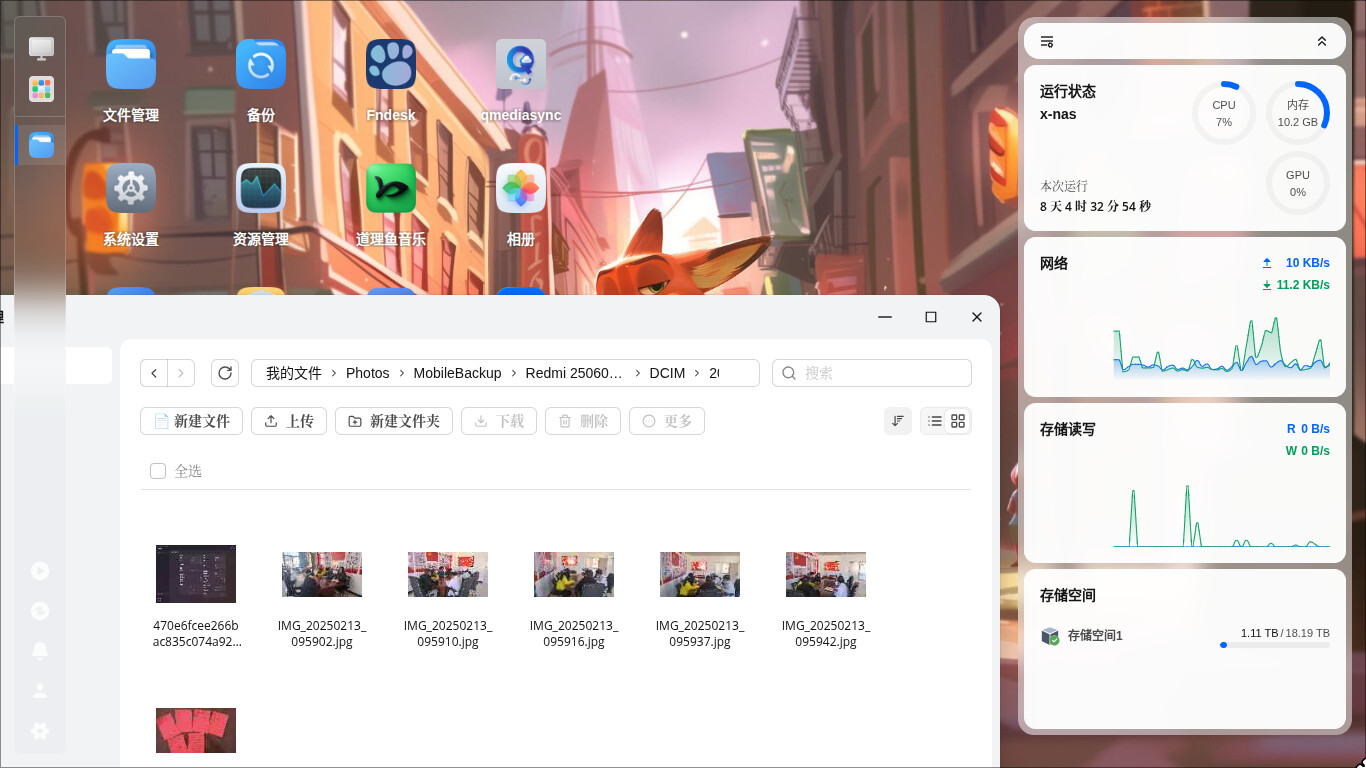Open 系统设置 system settings
The image size is (1366, 768).
[131, 189]
